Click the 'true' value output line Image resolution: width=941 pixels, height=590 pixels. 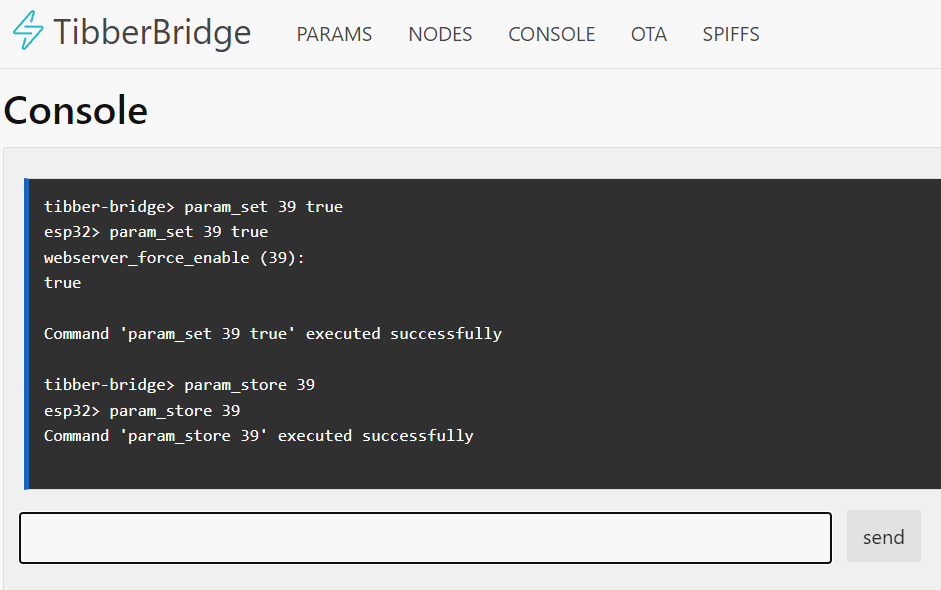(62, 283)
